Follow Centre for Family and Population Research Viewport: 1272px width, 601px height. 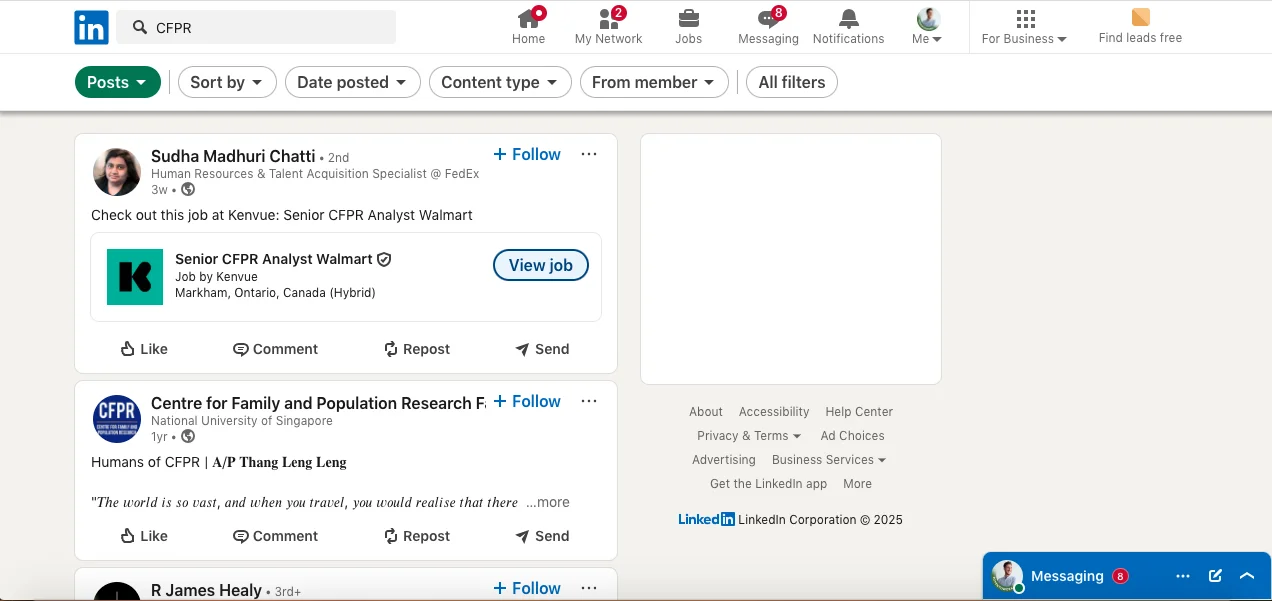527,401
